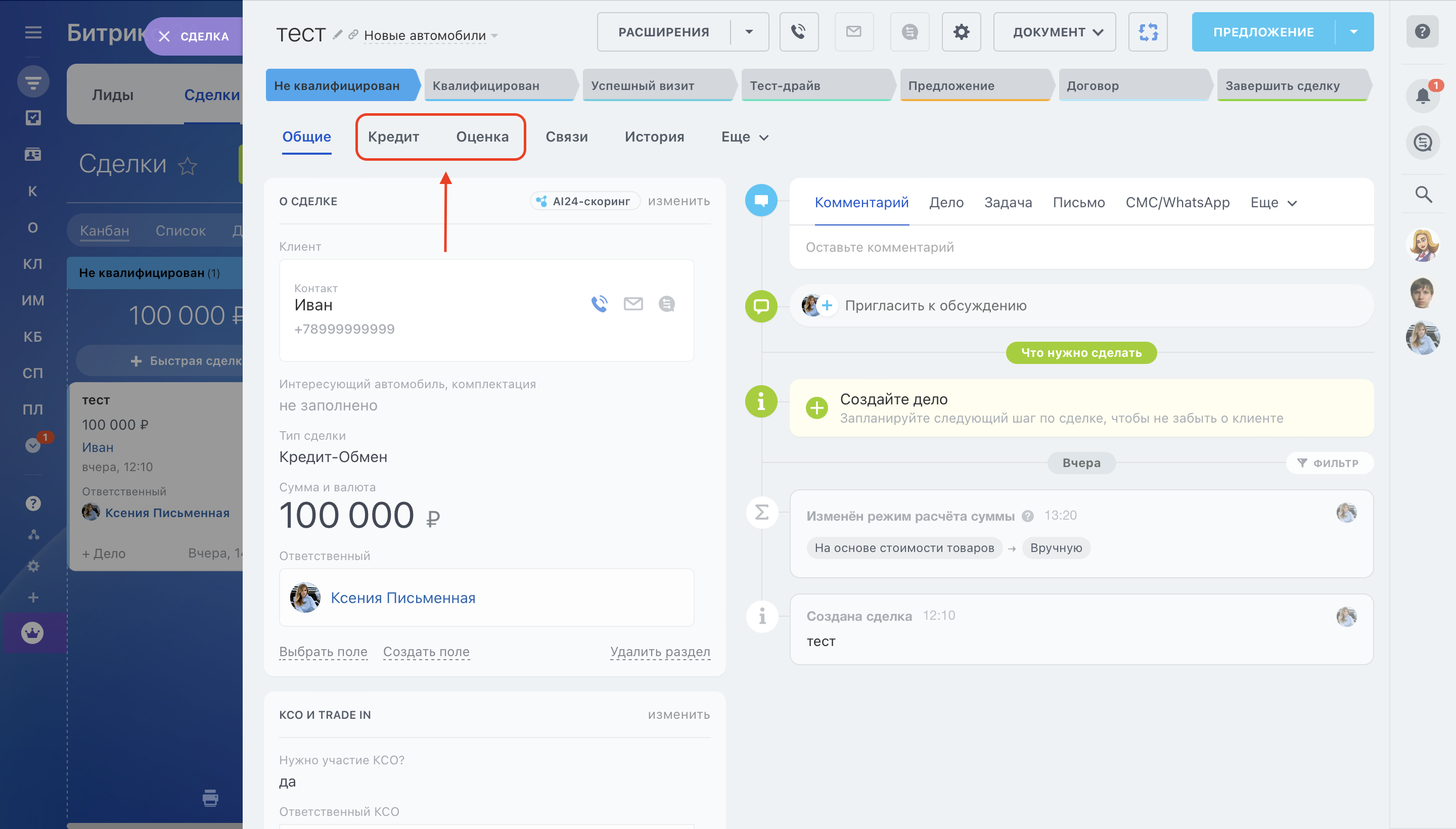Click the phone call icon in header
Image resolution: width=1456 pixels, height=829 pixels.
click(798, 32)
